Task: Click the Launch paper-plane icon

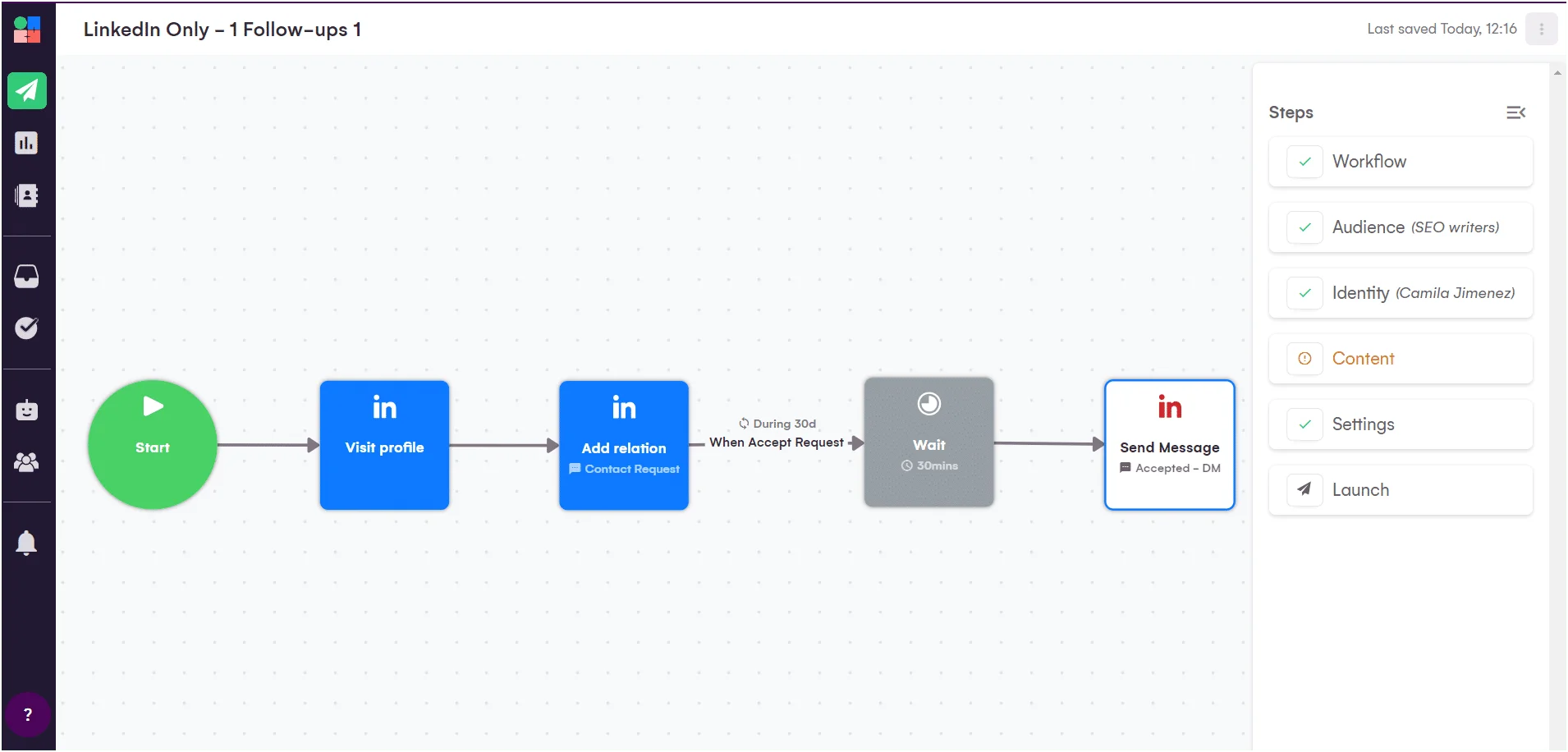Action: pyautogui.click(x=1304, y=490)
